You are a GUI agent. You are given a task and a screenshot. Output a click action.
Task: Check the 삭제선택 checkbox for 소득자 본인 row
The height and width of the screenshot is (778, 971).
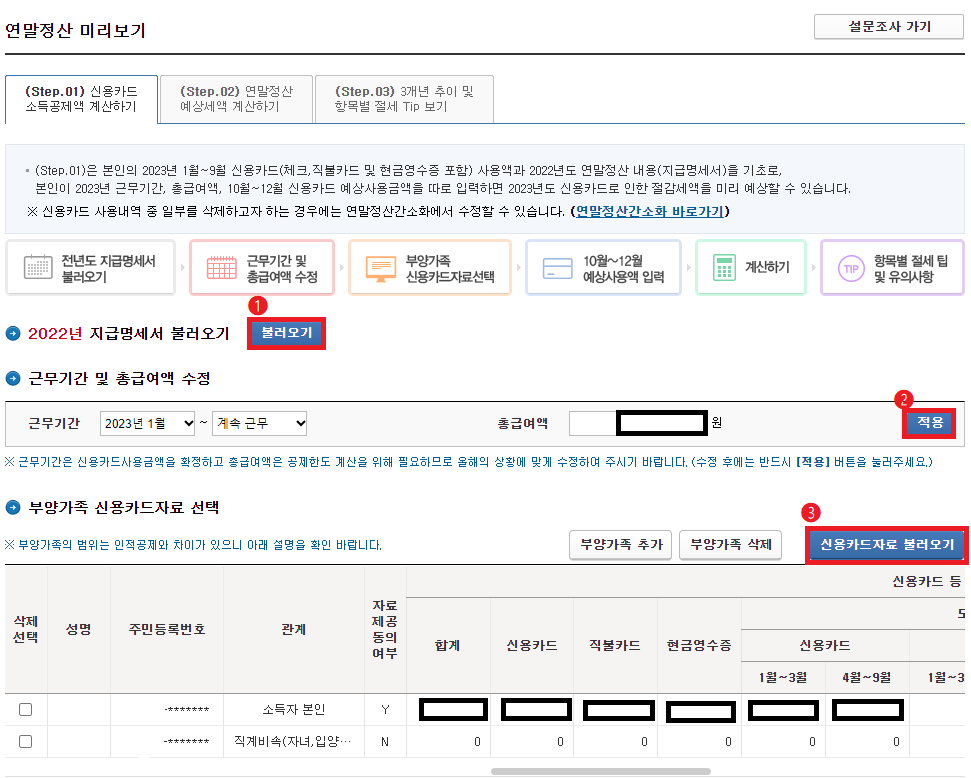(27, 709)
